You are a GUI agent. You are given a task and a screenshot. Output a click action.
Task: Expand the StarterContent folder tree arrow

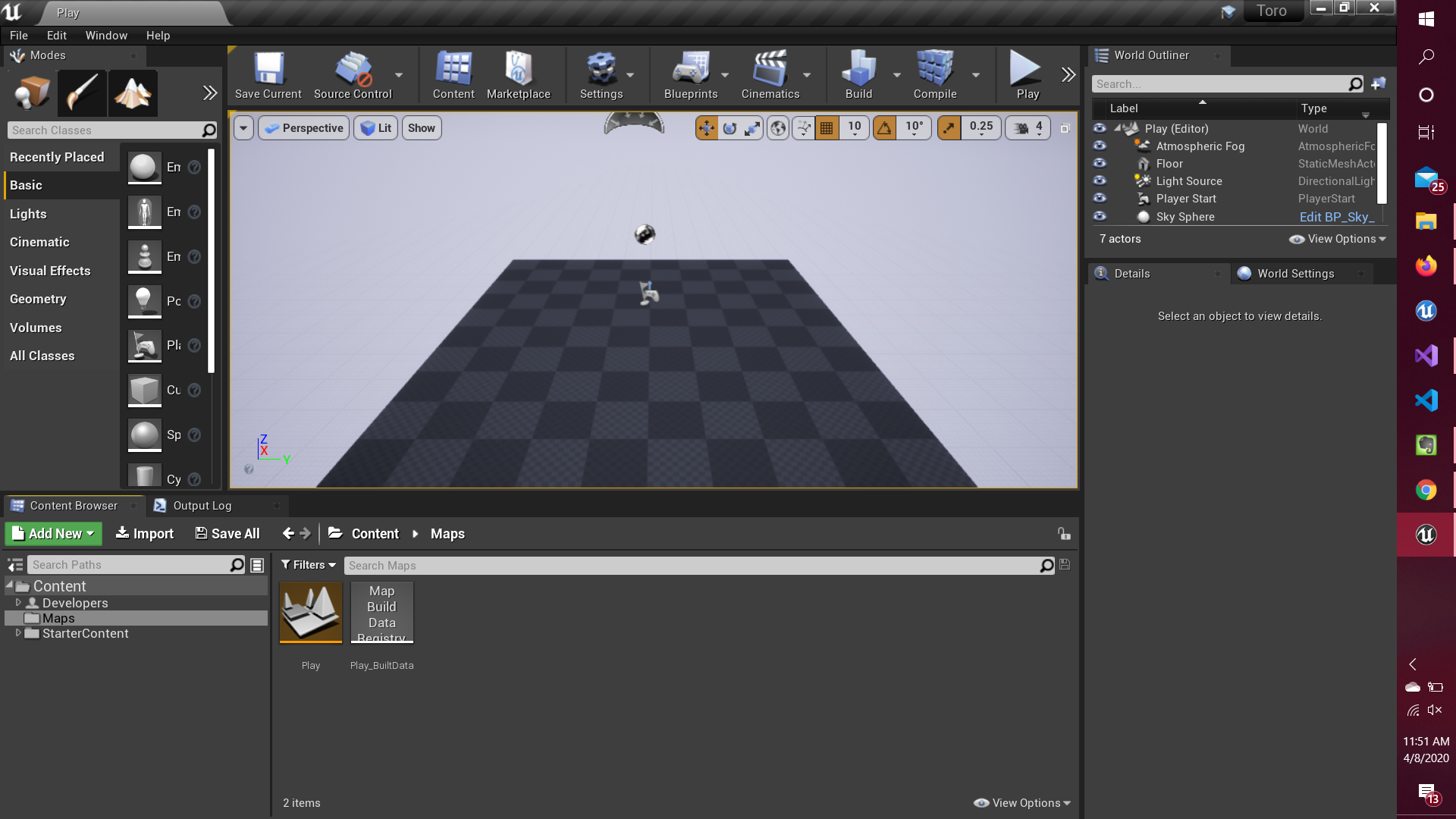pos(18,633)
